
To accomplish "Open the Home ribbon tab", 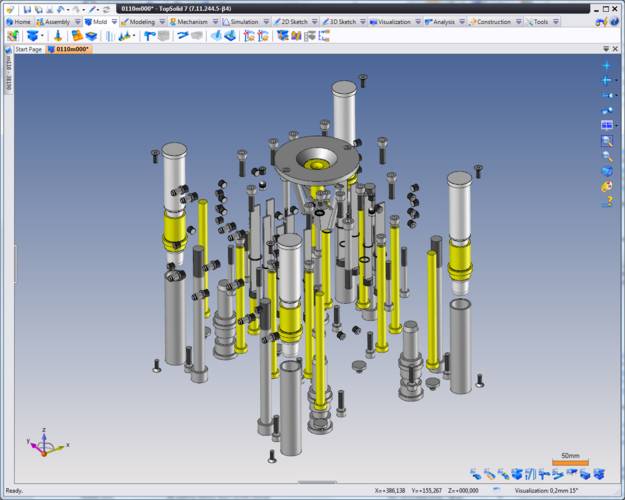I will (21, 21).
